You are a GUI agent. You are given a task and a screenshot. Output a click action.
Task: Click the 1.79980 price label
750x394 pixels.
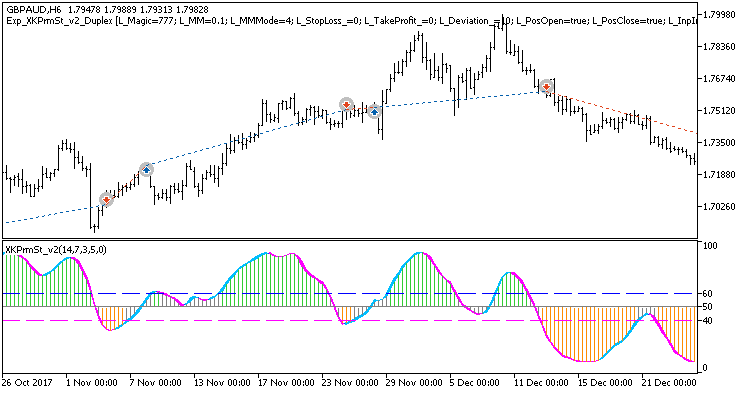[719, 14]
